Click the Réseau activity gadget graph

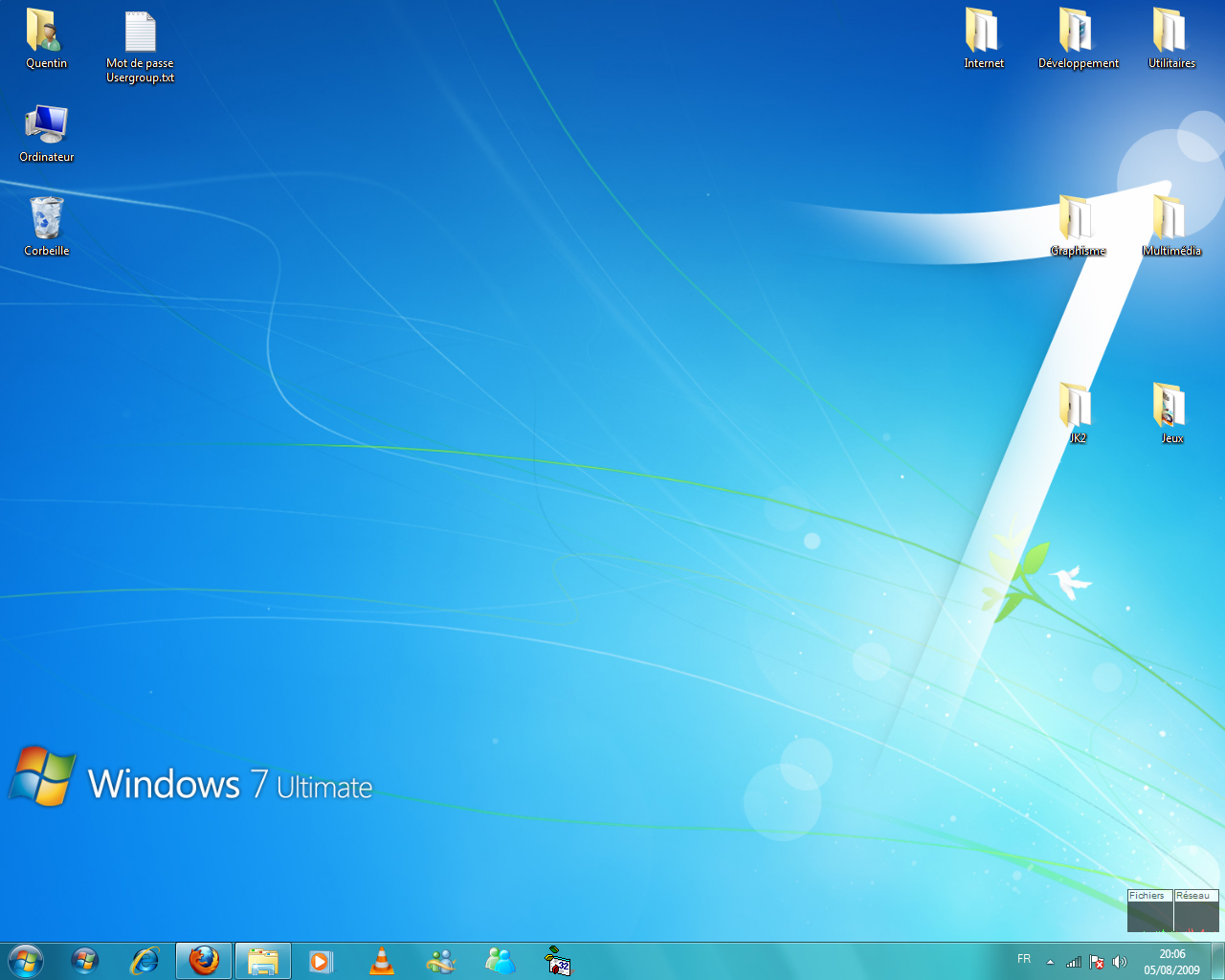[1196, 911]
